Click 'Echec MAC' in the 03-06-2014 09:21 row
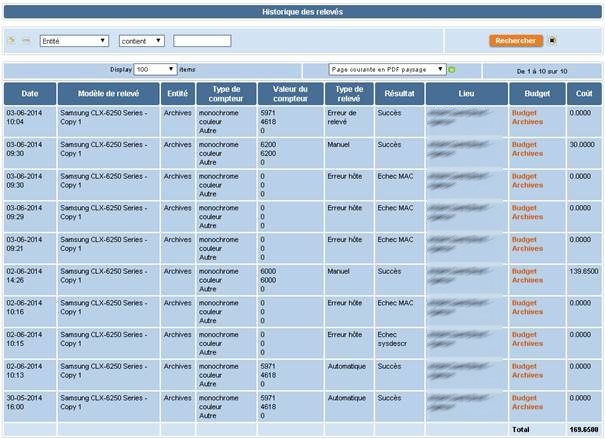The width and height of the screenshot is (605, 439). point(395,240)
